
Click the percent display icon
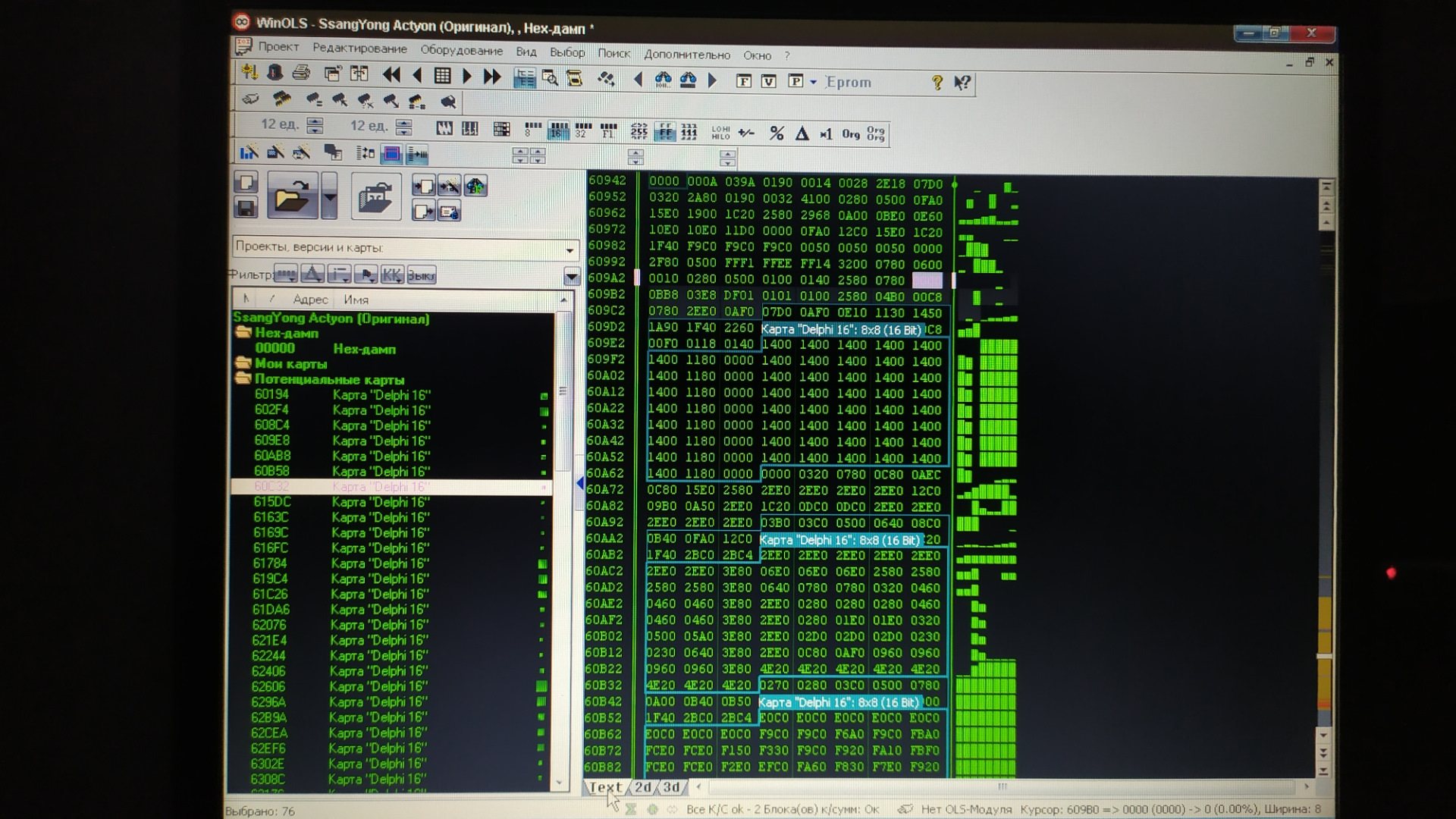(777, 133)
